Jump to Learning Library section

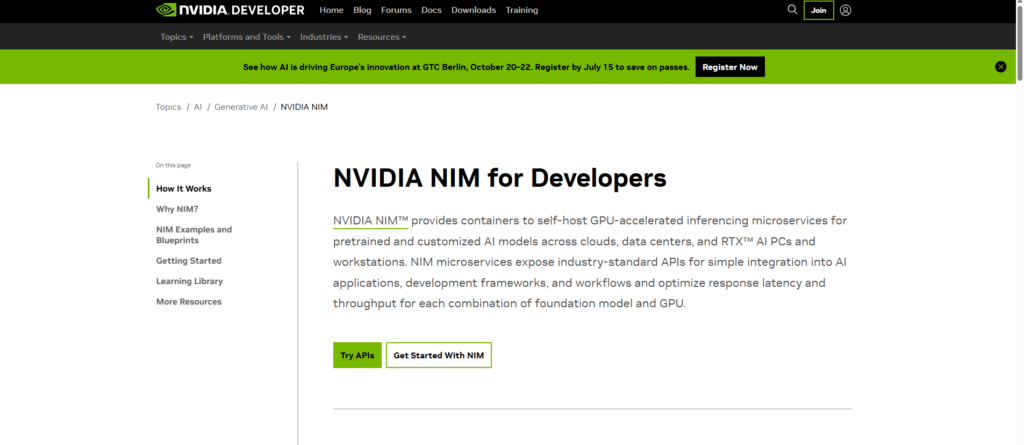189,281
